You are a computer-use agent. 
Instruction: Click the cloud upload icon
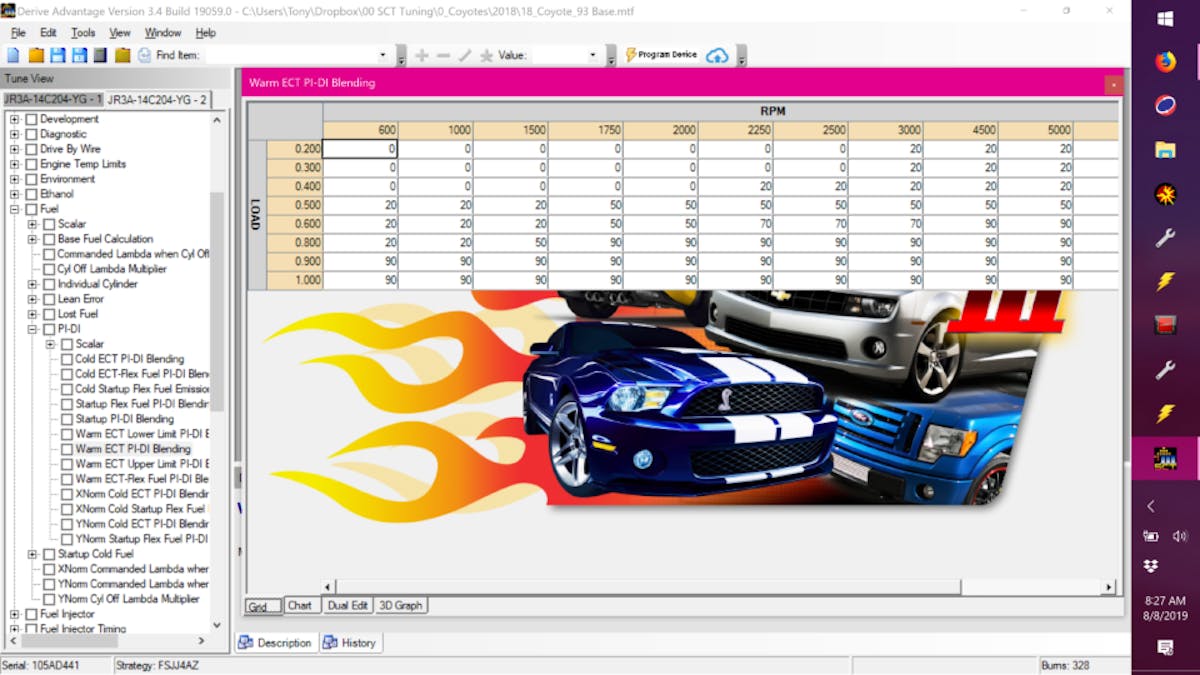click(x=717, y=55)
